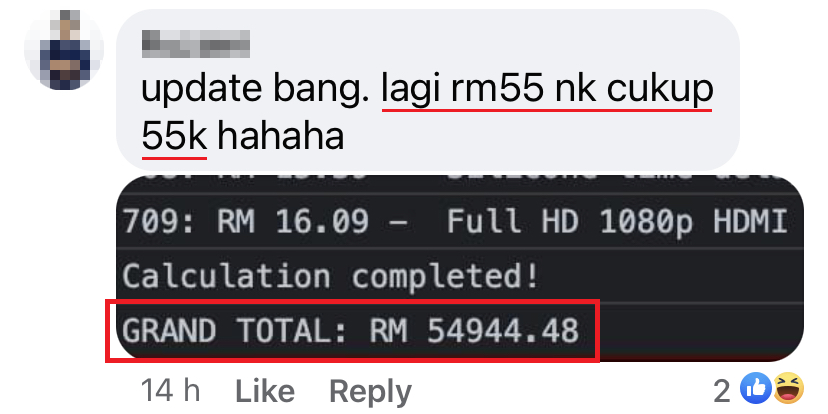The width and height of the screenshot is (828, 414).
Task: Click the laughing haha reaction emoji
Action: point(789,389)
